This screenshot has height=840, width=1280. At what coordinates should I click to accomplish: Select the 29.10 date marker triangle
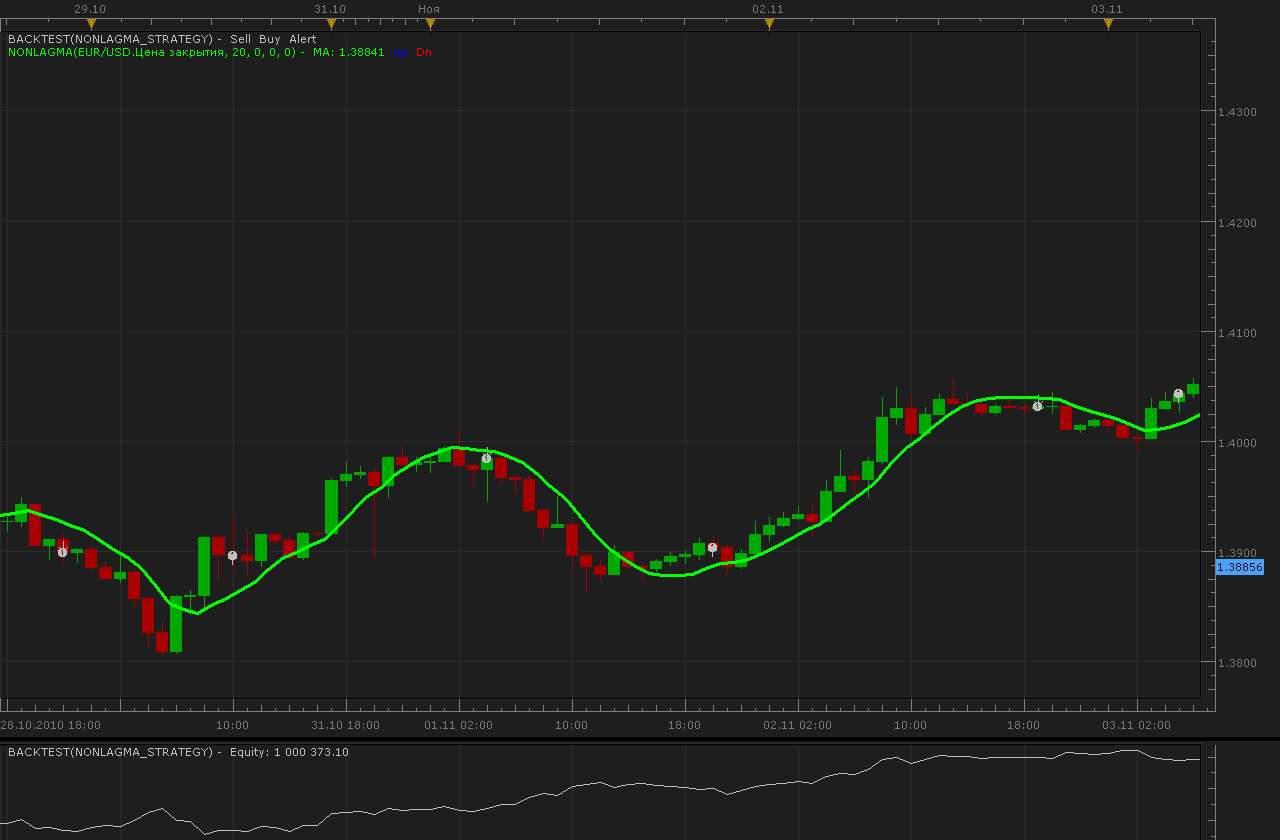pos(91,23)
